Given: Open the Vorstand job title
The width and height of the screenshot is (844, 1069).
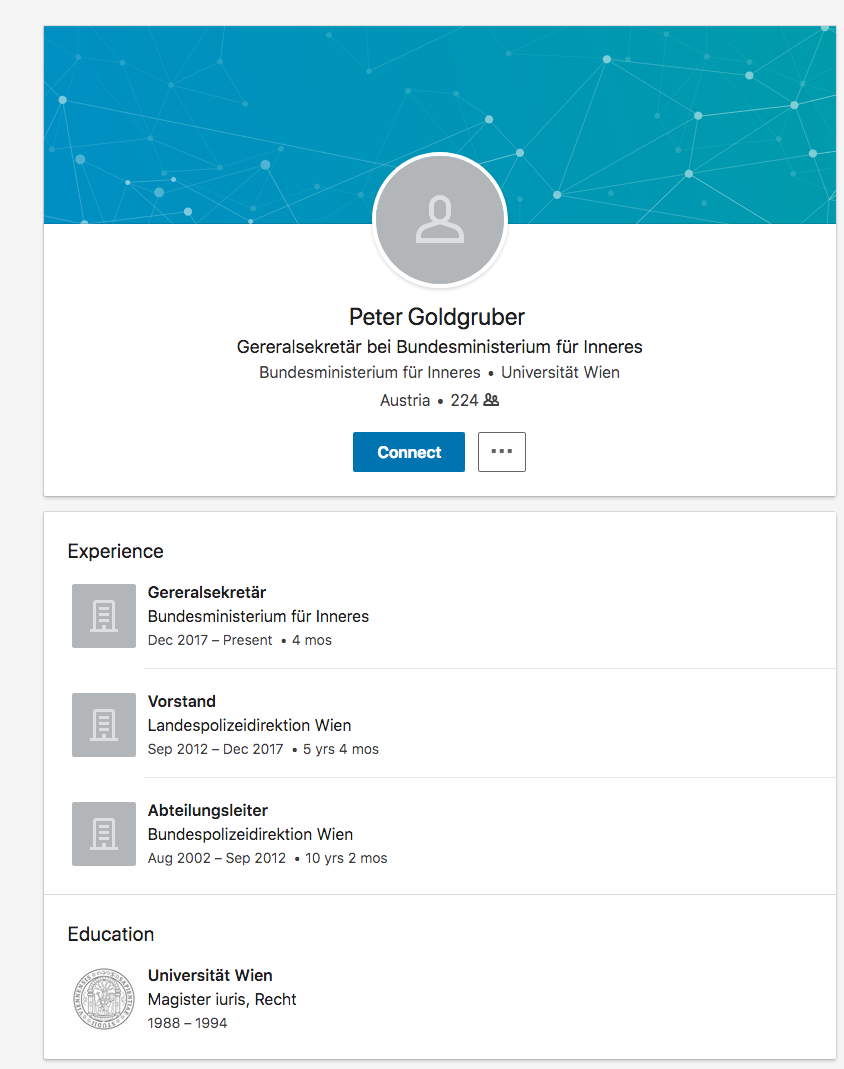Looking at the screenshot, I should point(181,702).
